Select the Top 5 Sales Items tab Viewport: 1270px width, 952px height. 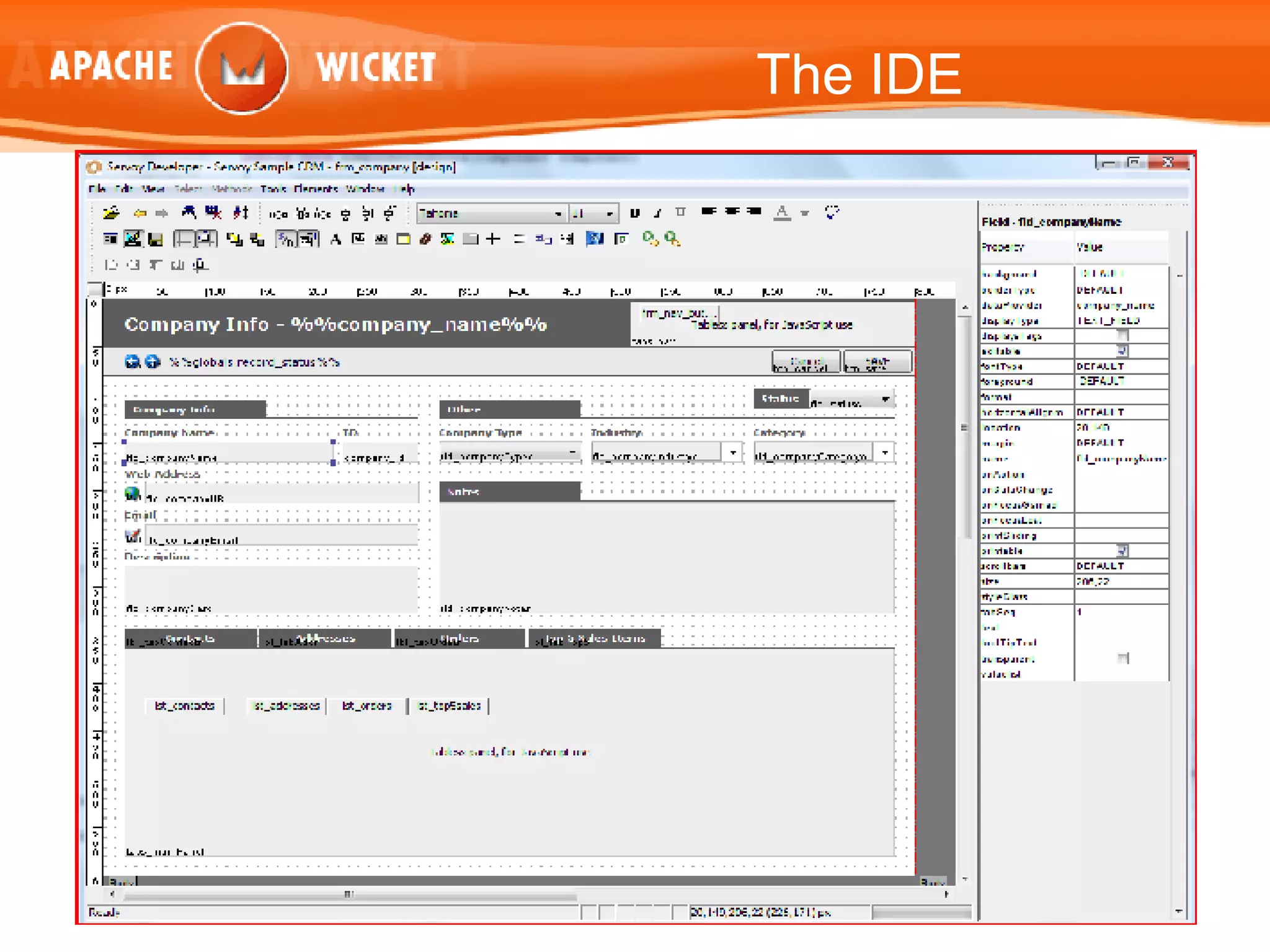coord(595,638)
